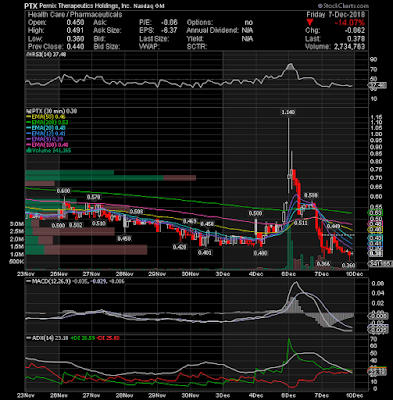Image resolution: width=393 pixels, height=400 pixels.
Task: Click the volume bars icon beside Volume 941,355
Action: [28, 151]
